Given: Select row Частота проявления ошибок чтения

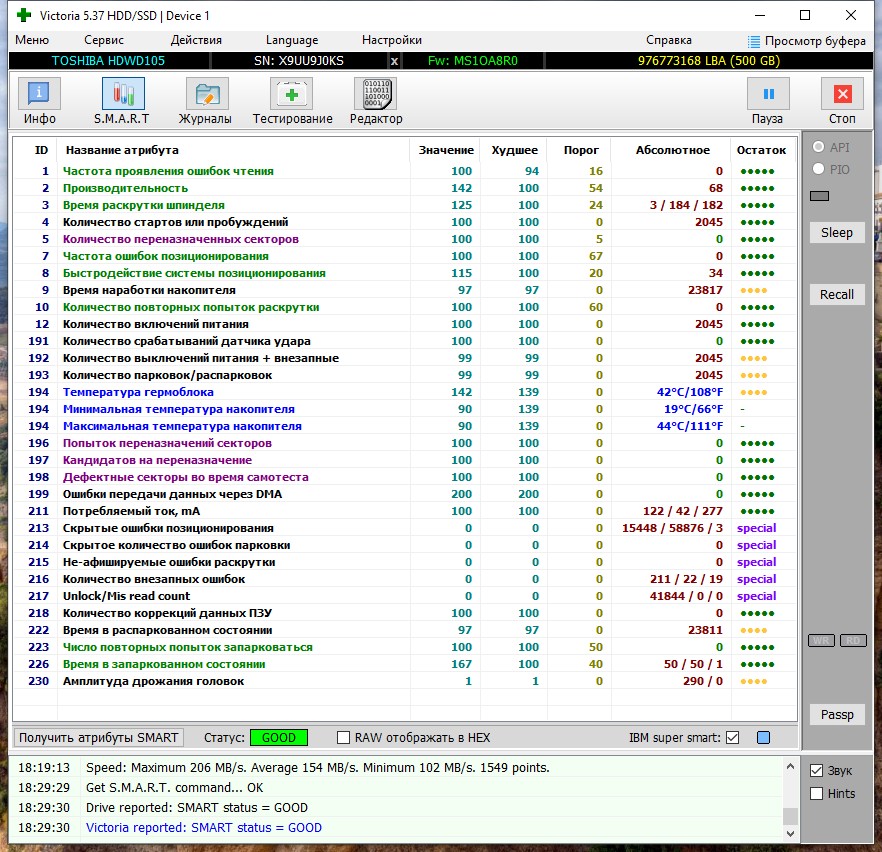Looking at the screenshot, I should 405,171.
